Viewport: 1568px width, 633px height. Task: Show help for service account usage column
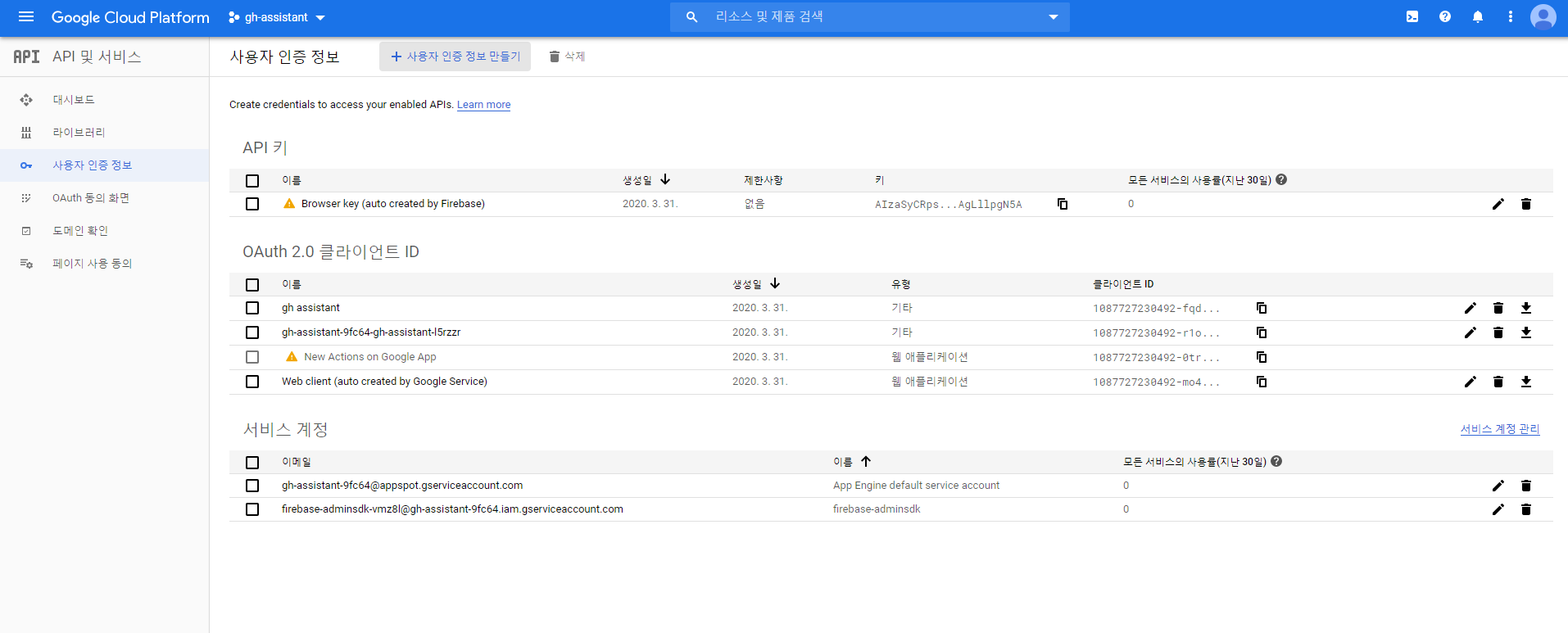[1276, 461]
